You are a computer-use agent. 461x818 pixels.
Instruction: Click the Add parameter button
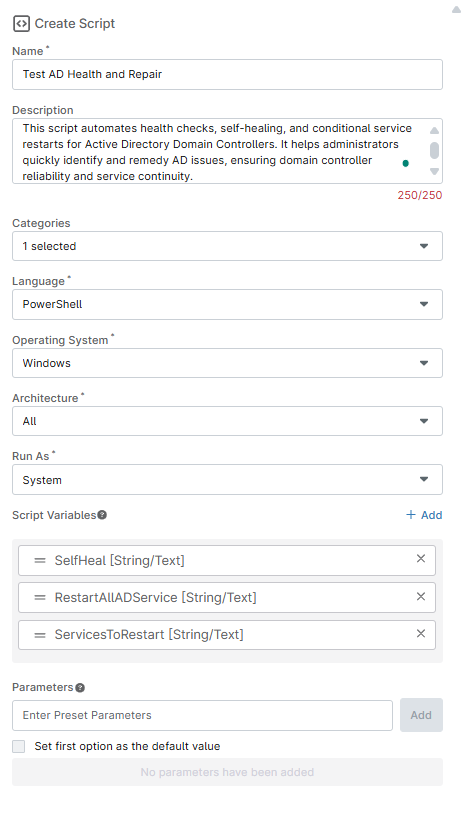[421, 715]
